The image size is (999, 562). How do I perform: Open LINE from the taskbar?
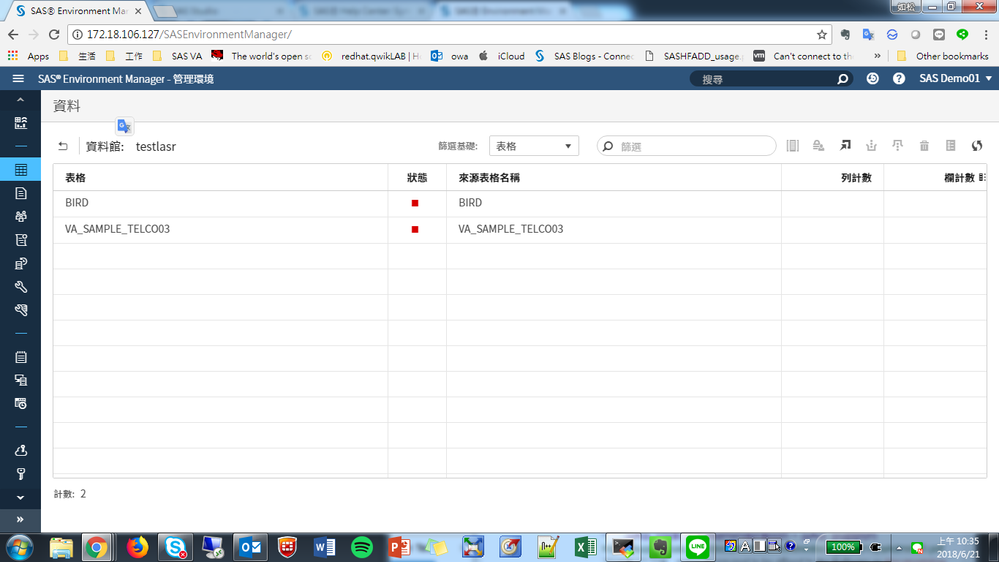click(697, 547)
